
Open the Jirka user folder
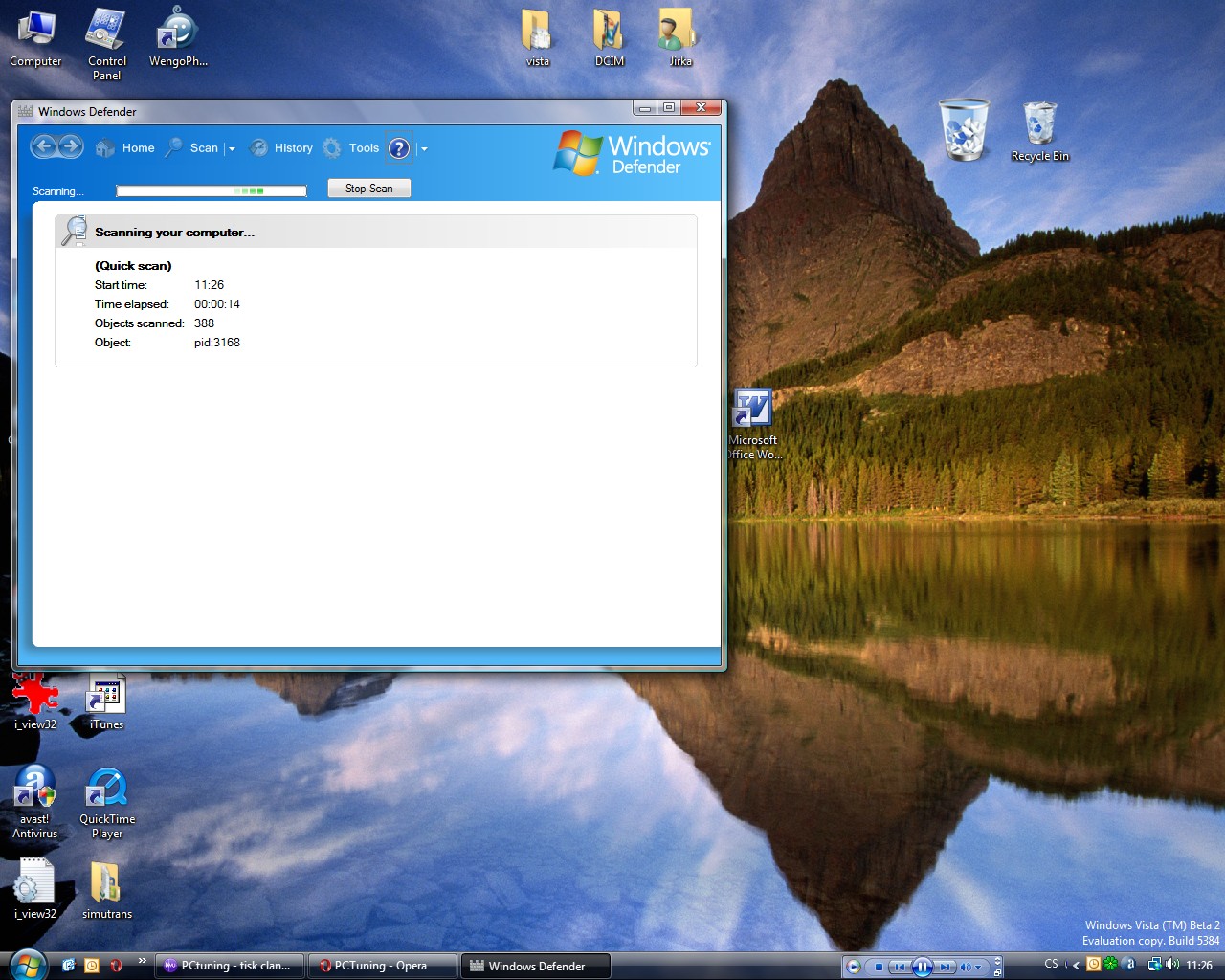coord(679,38)
